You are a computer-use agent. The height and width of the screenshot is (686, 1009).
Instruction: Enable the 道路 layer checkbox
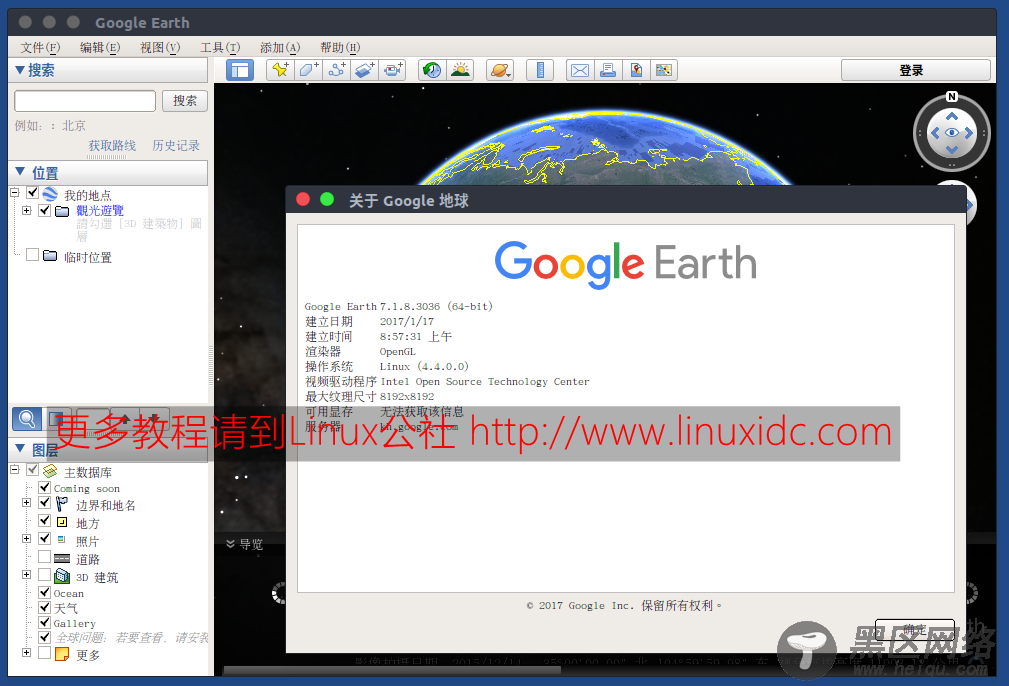44,557
